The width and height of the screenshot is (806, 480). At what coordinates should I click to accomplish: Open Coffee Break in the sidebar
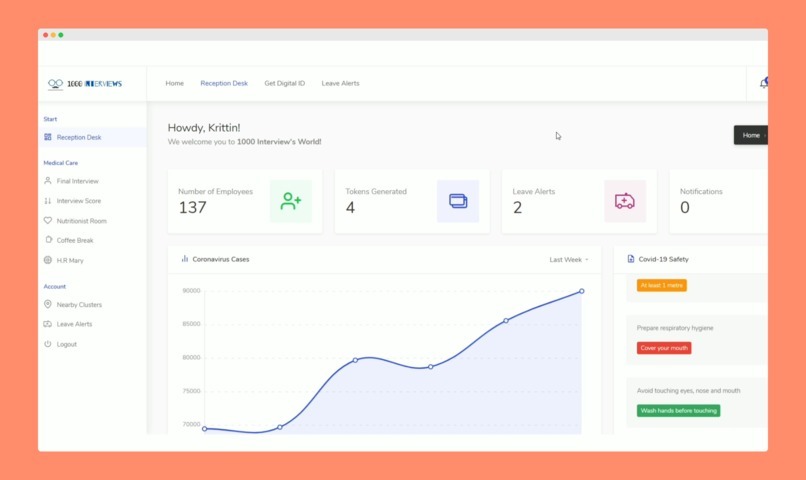tap(75, 241)
